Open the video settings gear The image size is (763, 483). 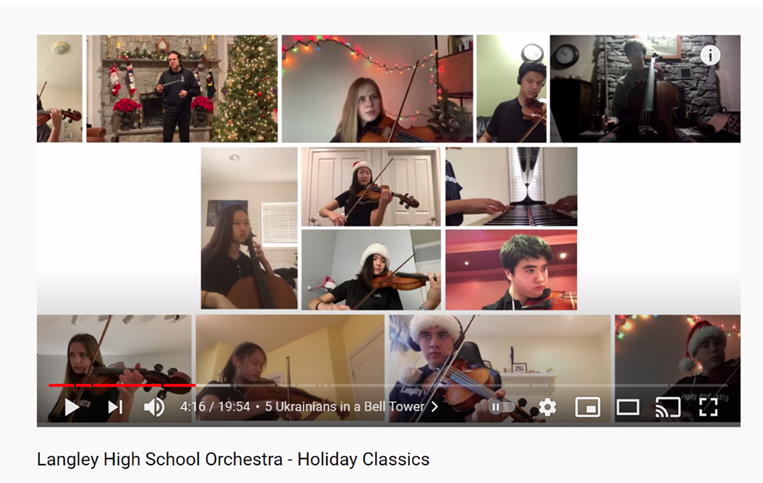pos(547,407)
